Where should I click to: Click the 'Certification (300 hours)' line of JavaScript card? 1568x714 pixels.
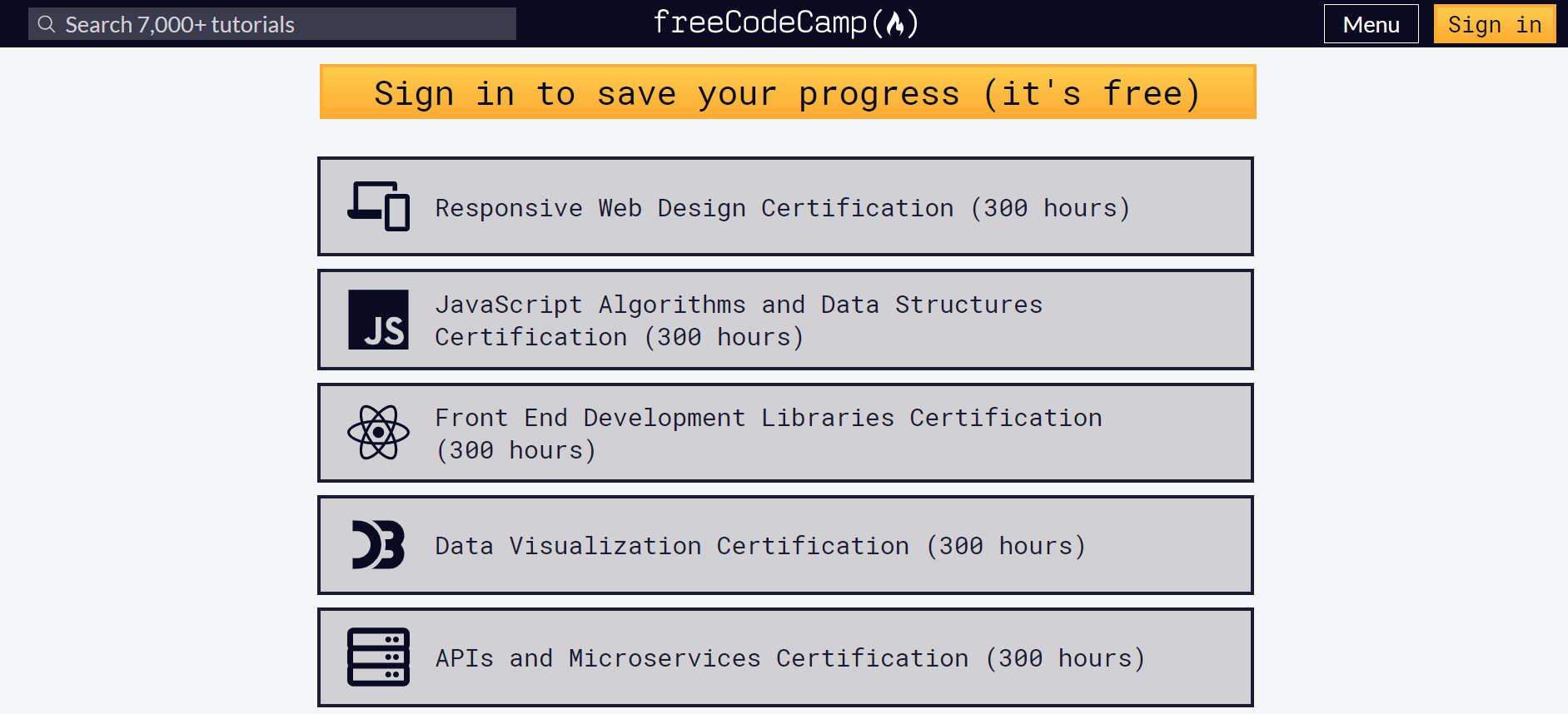pos(620,337)
